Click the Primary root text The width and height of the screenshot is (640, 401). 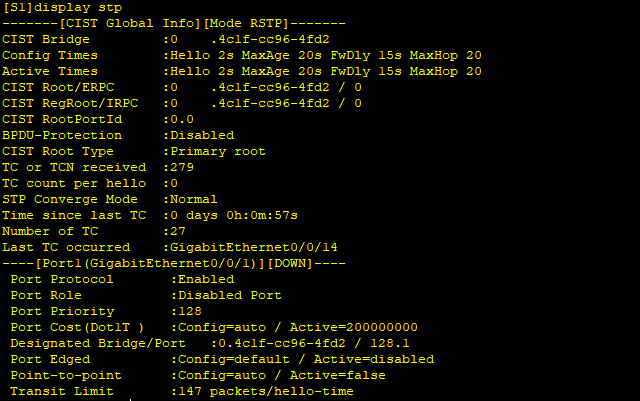coord(218,151)
